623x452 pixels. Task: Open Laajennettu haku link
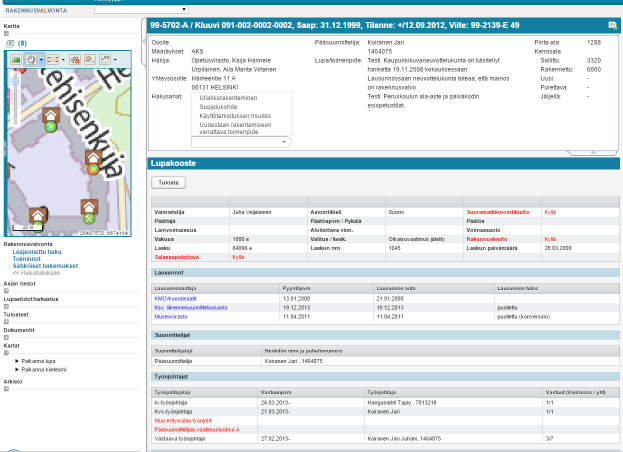37,252
